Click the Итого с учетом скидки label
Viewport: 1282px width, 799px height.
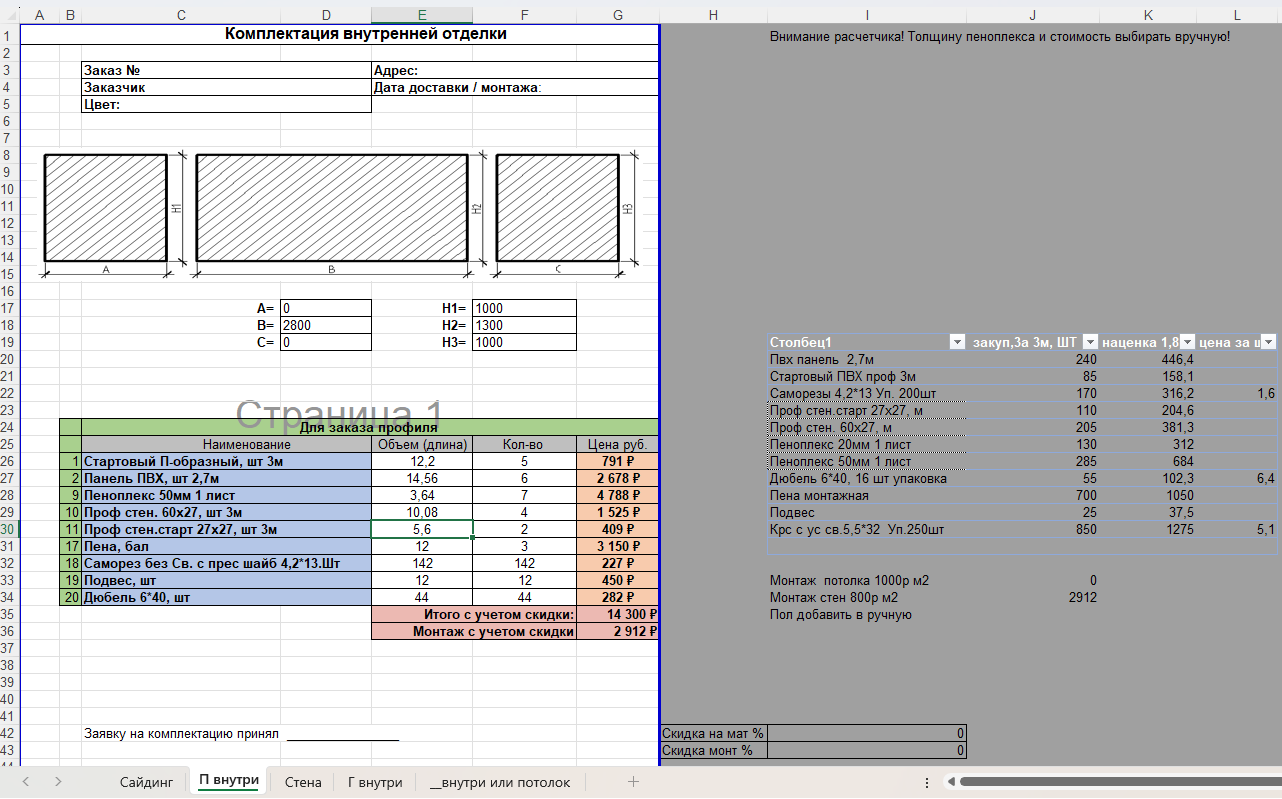click(x=474, y=614)
